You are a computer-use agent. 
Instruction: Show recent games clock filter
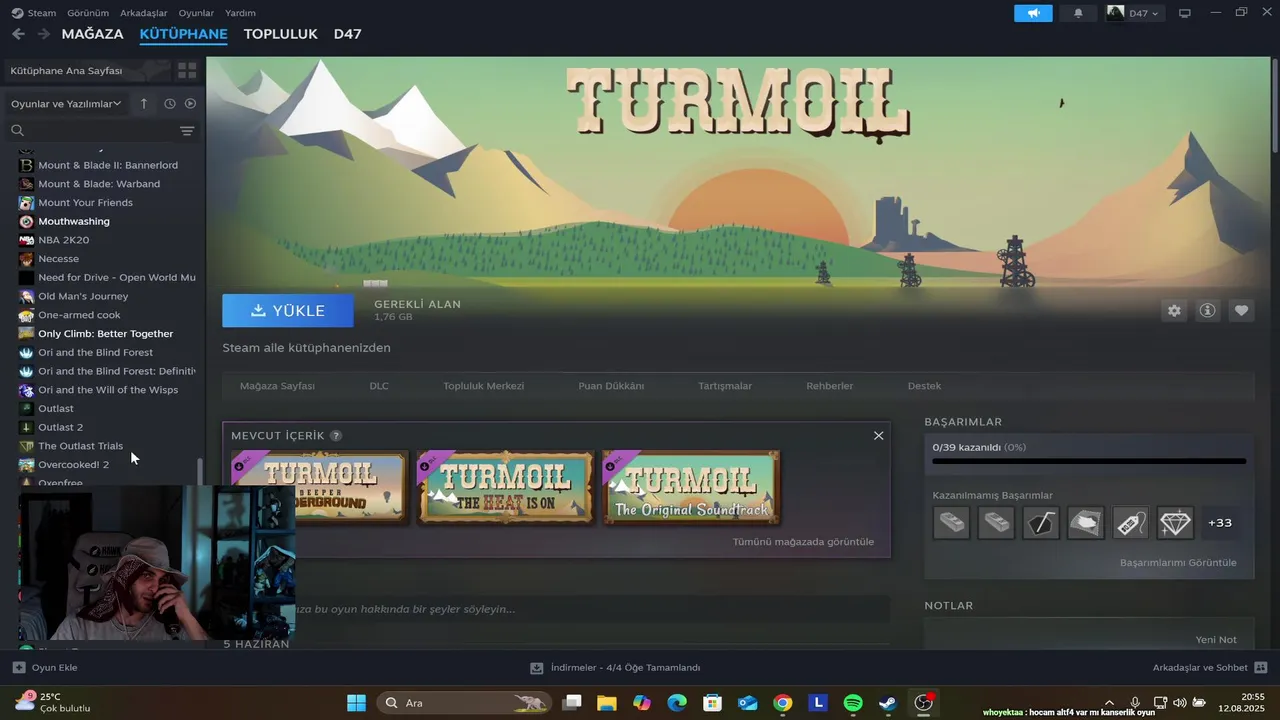(x=170, y=103)
